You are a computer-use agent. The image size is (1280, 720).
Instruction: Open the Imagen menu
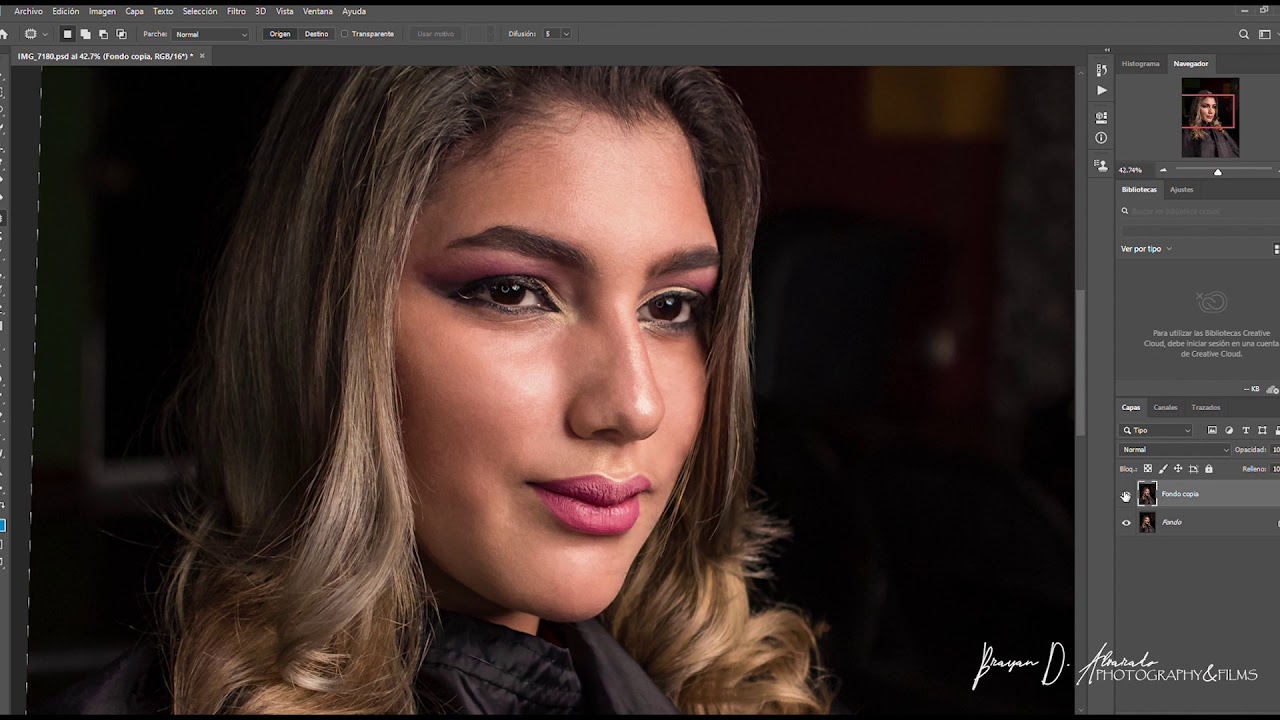(x=102, y=11)
